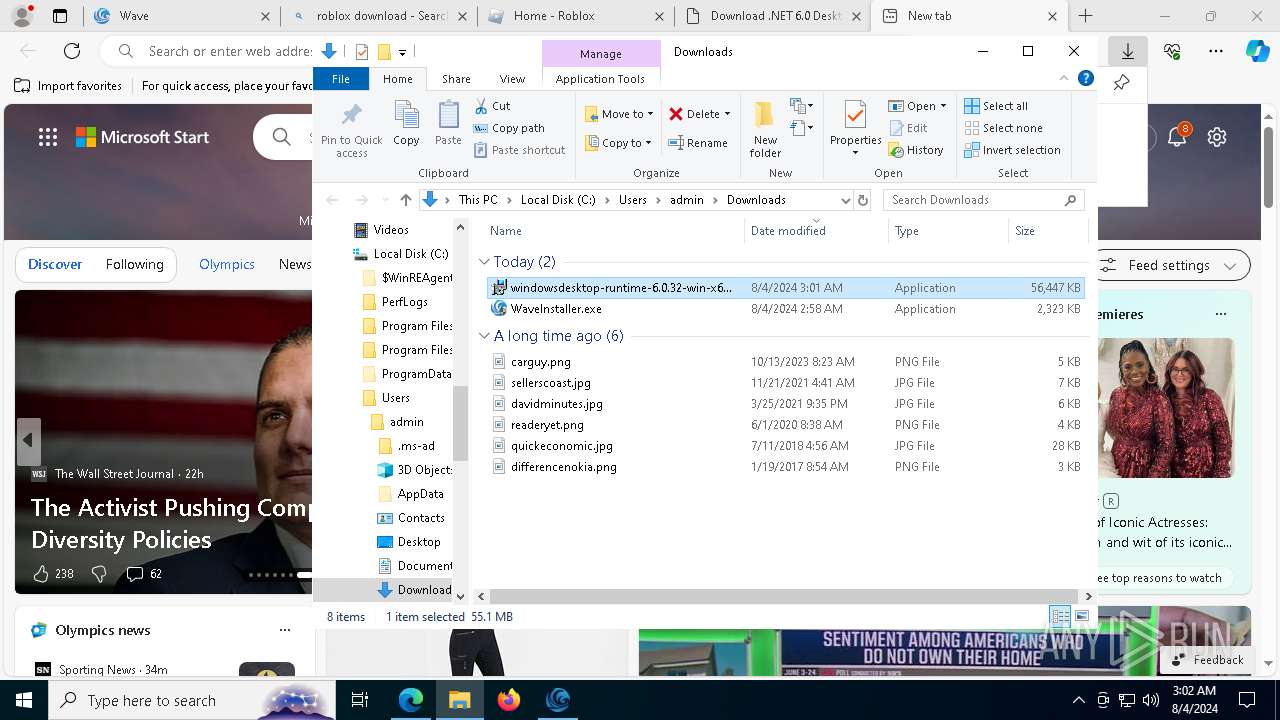This screenshot has height=720, width=1280.
Task: Select AppData in navigation tree
Action: pyautogui.click(x=412, y=494)
